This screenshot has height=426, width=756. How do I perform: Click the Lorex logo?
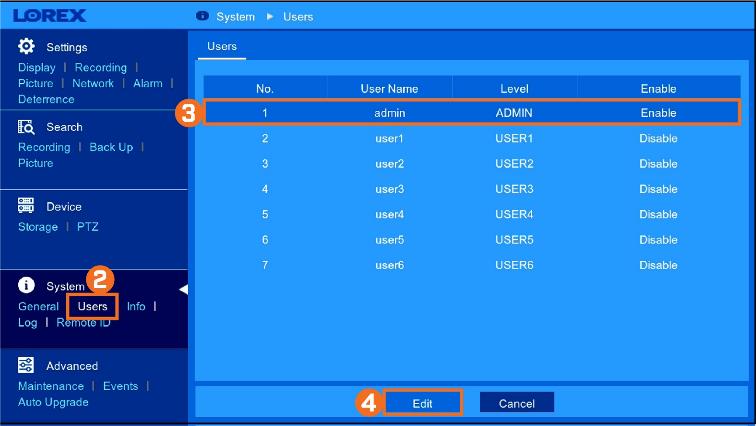click(x=50, y=16)
